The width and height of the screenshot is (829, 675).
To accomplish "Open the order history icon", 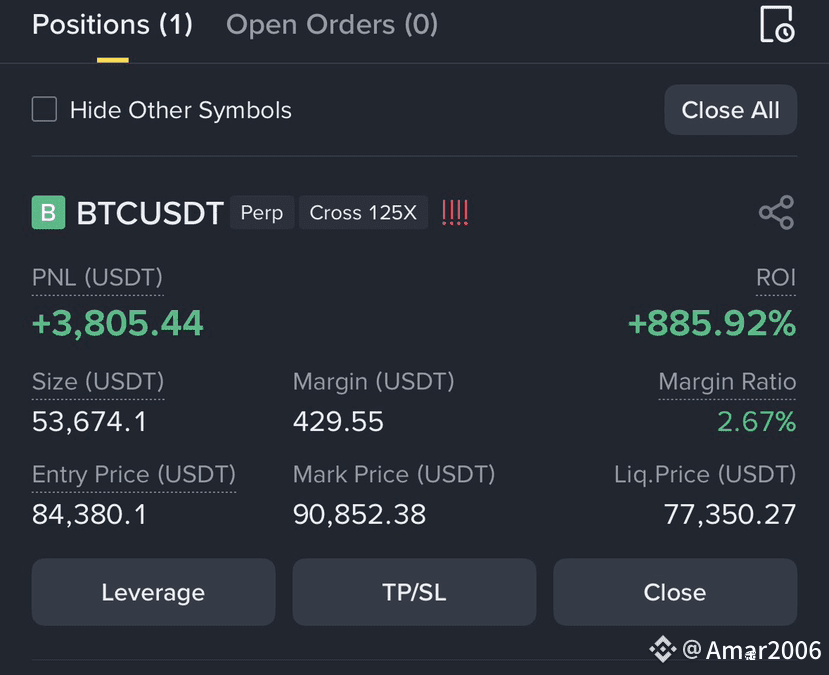I will click(777, 24).
